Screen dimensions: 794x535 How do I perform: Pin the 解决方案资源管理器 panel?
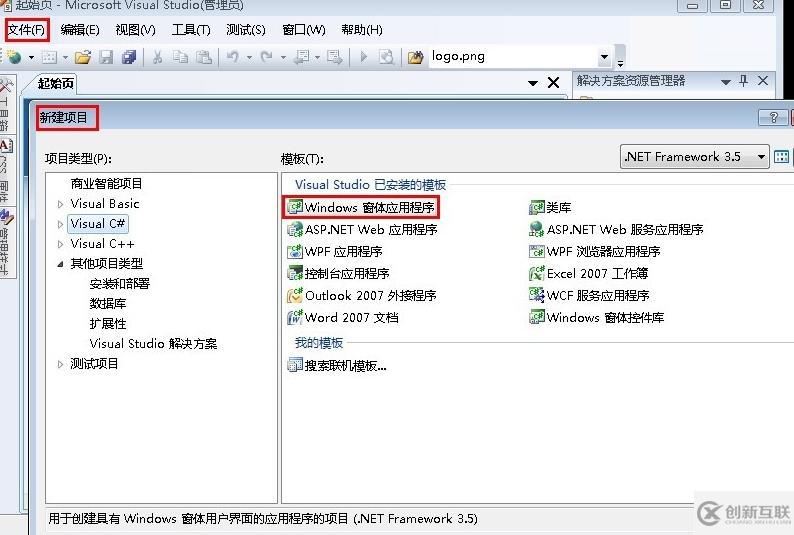(x=743, y=81)
